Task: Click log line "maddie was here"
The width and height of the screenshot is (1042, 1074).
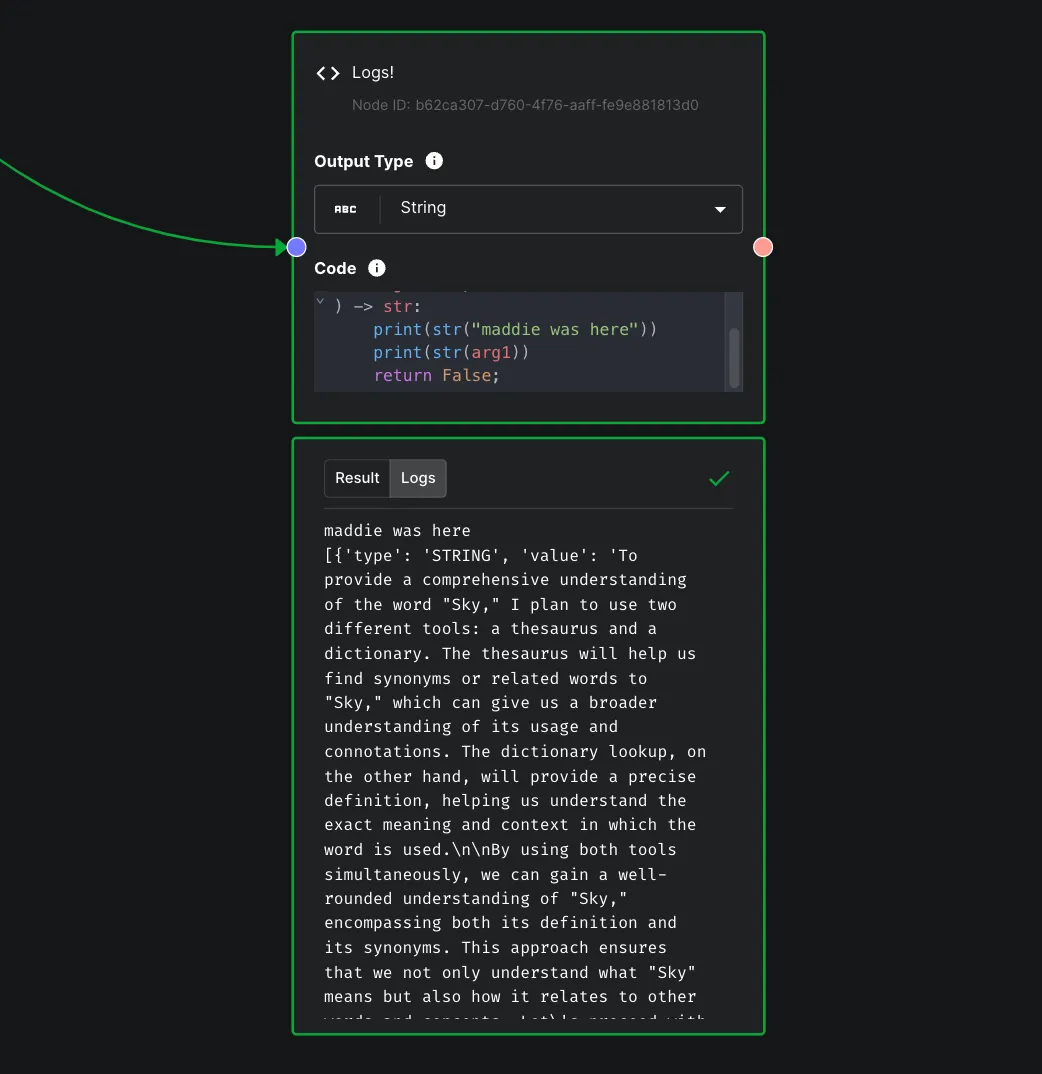Action: pos(397,531)
